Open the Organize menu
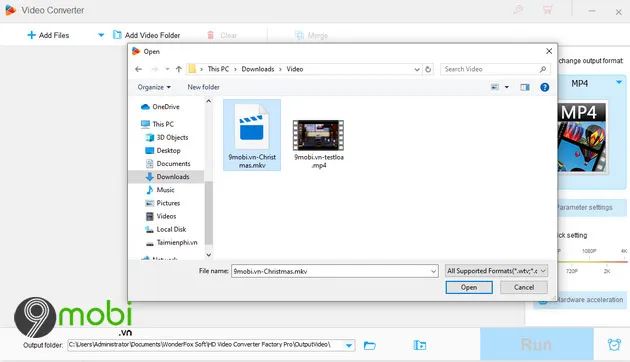 (154, 87)
